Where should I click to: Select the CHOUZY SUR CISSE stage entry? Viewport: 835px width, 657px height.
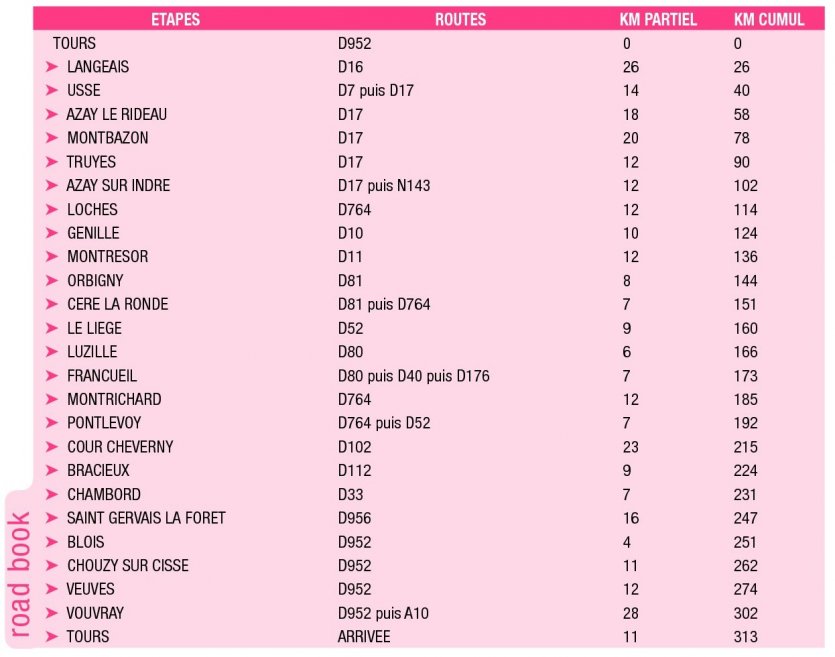[127, 566]
